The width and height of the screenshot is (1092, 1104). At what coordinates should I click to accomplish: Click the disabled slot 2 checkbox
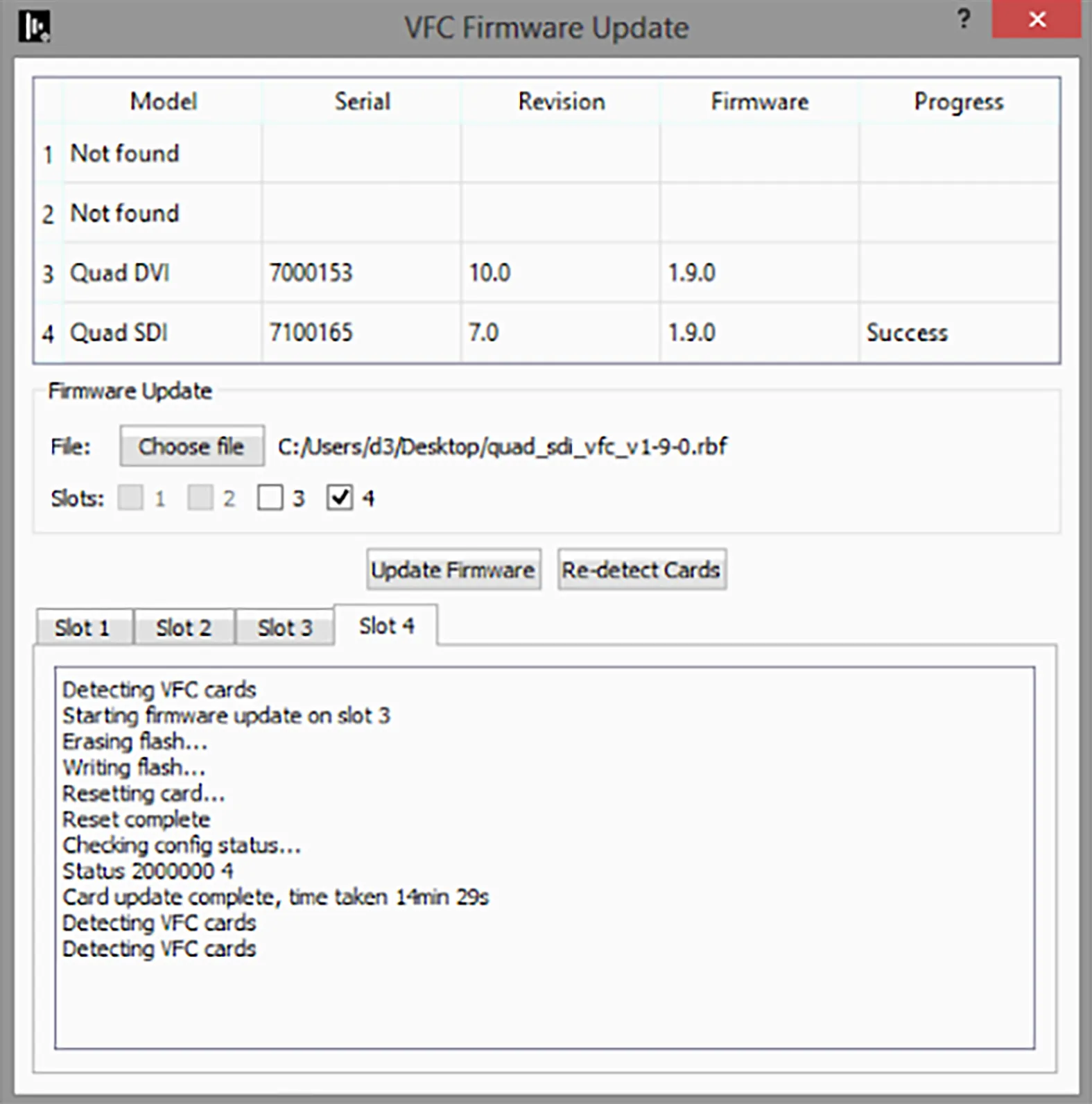(200, 497)
